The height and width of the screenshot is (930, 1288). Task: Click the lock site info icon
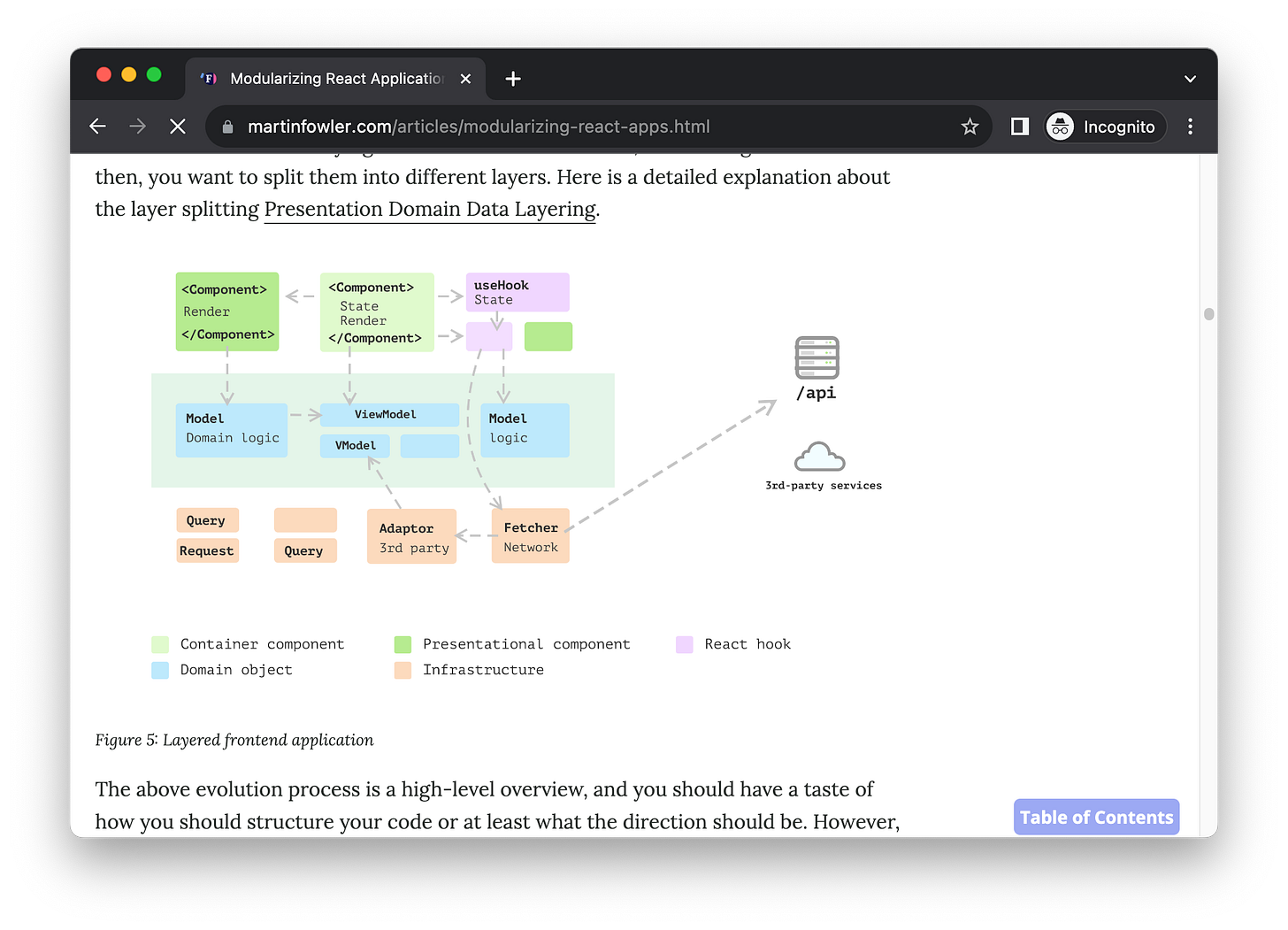[x=228, y=127]
